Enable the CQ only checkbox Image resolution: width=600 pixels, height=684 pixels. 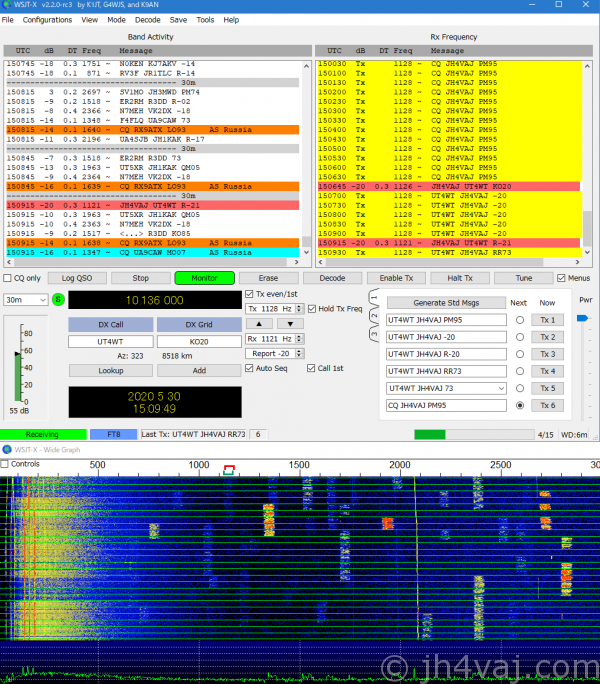click(9, 278)
